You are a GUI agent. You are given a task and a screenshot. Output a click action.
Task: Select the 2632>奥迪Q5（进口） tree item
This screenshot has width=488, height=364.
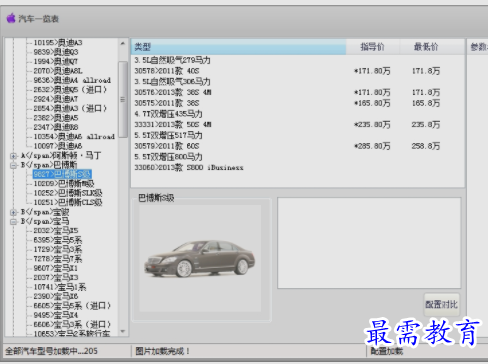(x=70, y=89)
